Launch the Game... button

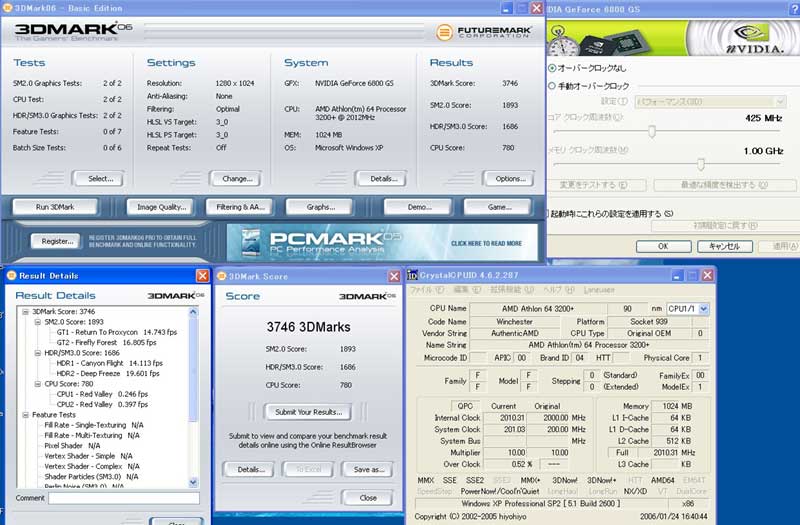click(x=499, y=207)
